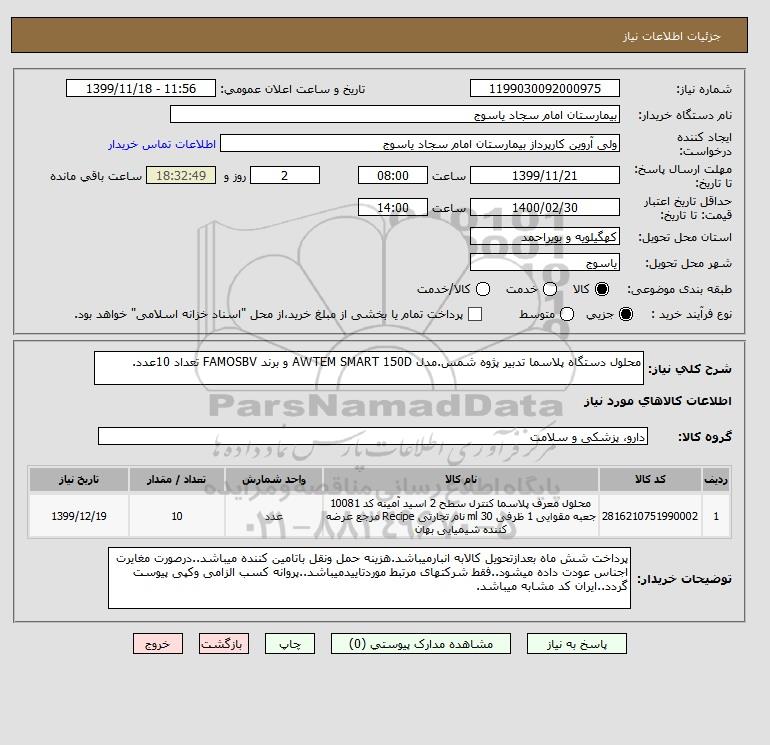Click the deadline time field 08:00
770x745 pixels.
(x=393, y=175)
